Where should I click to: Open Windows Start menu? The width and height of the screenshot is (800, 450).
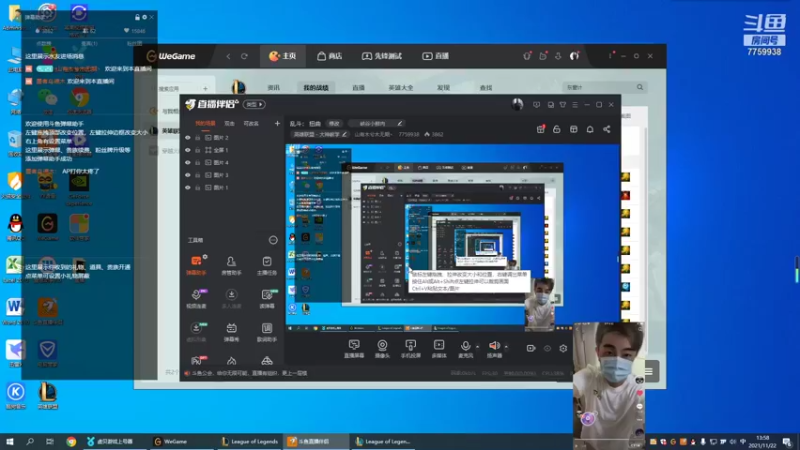coord(10,441)
